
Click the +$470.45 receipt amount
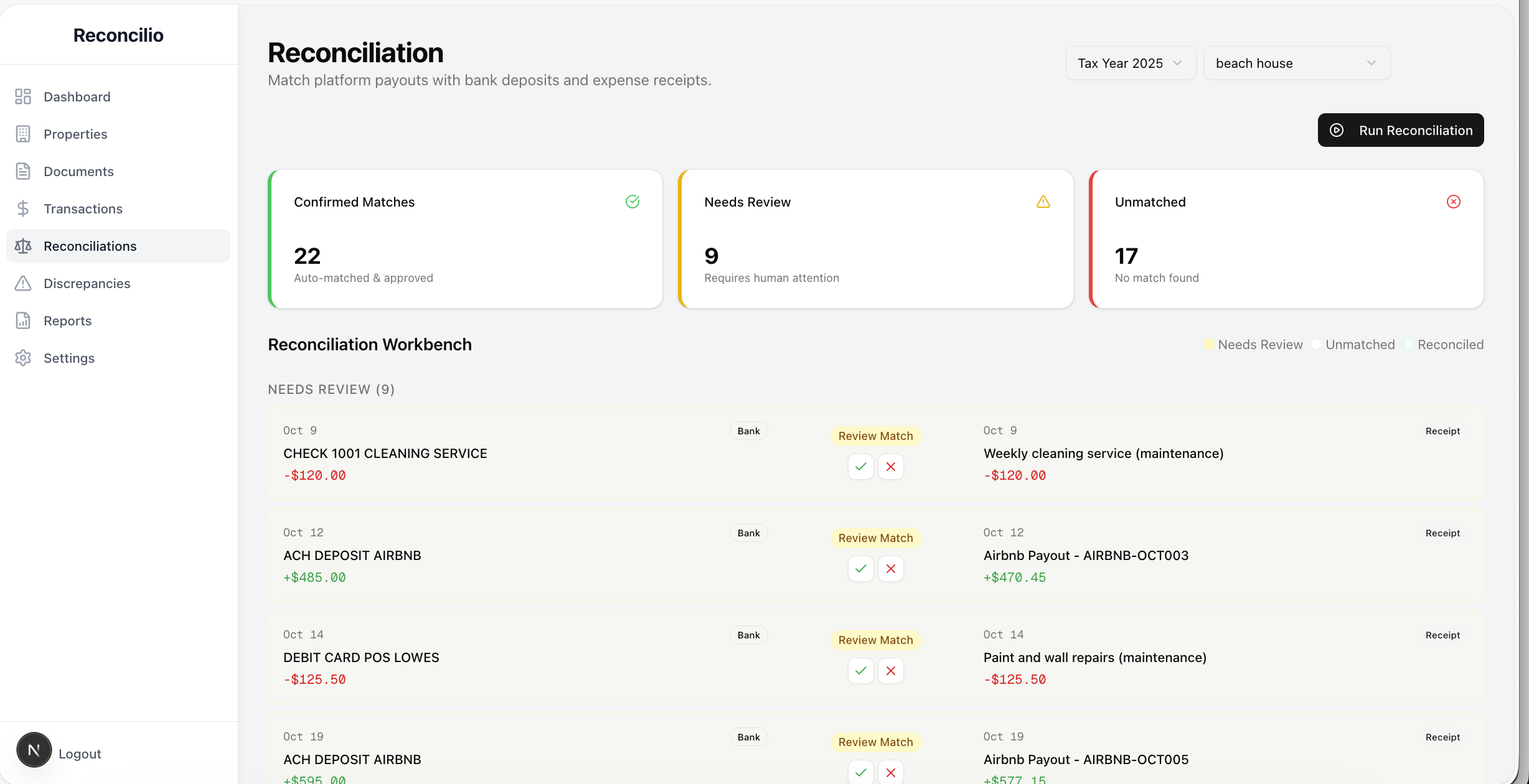click(1015, 577)
